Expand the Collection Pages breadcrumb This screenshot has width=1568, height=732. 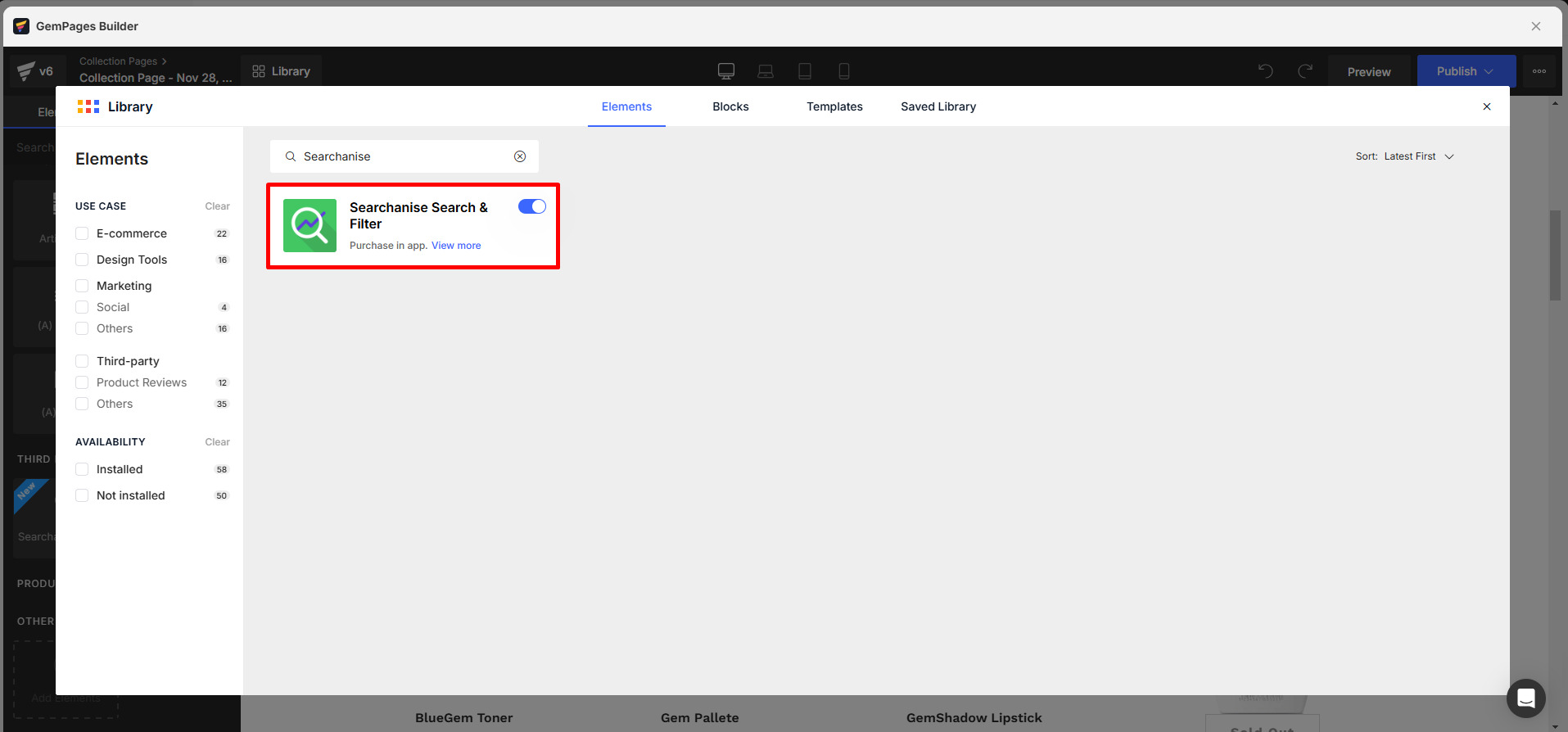coord(123,61)
